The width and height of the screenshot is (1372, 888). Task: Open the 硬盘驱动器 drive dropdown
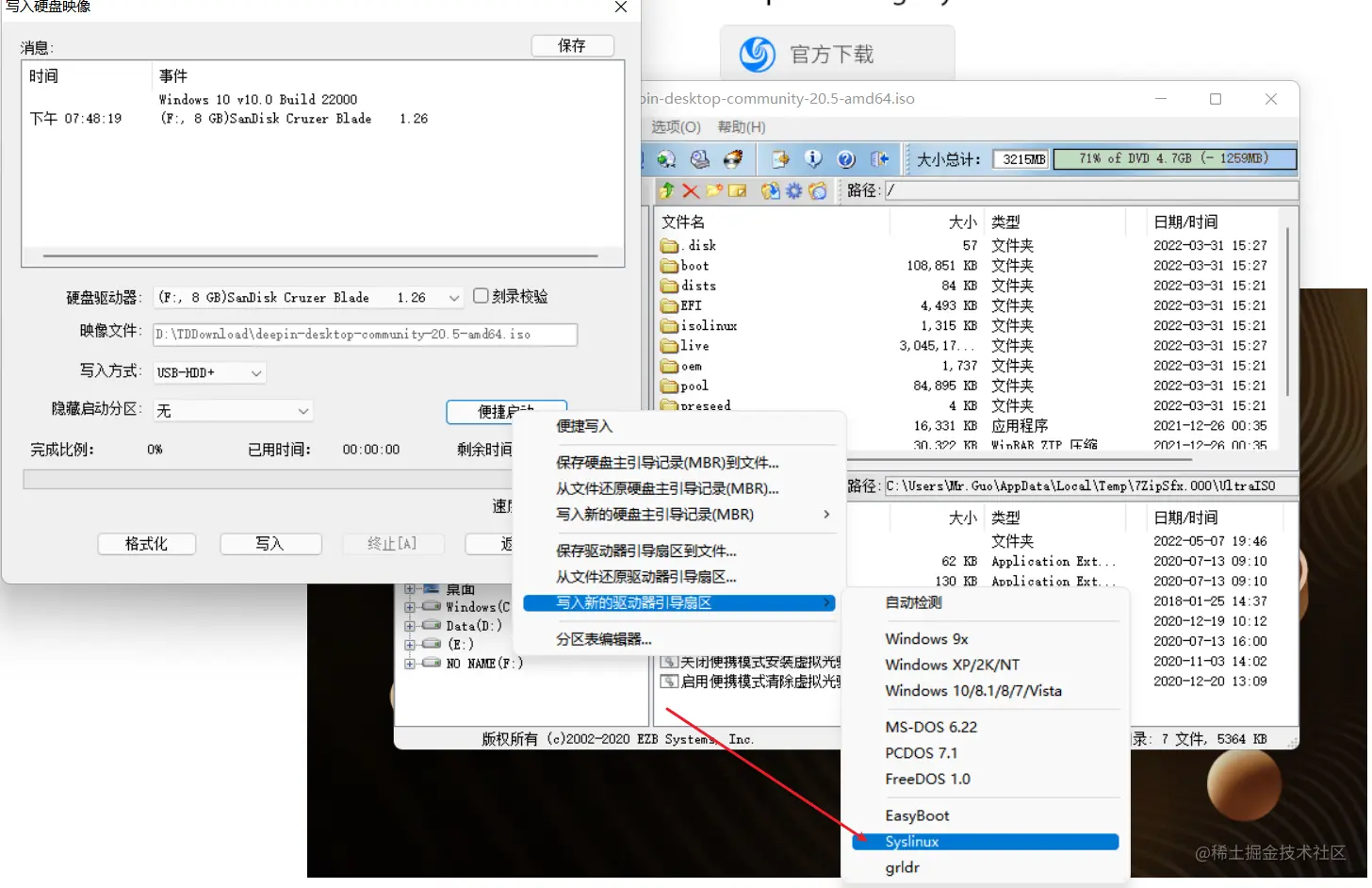(453, 298)
